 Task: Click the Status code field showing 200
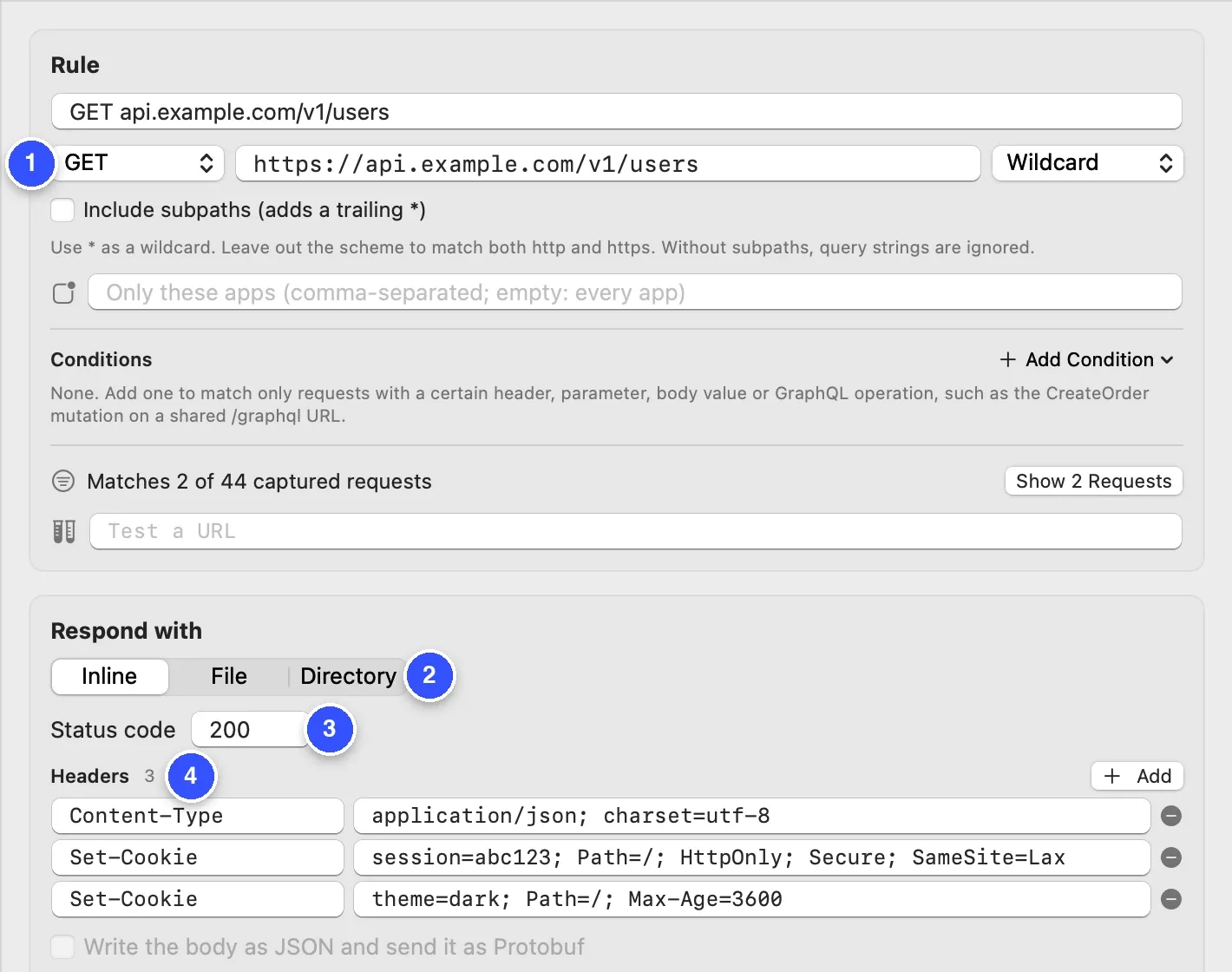click(x=250, y=730)
